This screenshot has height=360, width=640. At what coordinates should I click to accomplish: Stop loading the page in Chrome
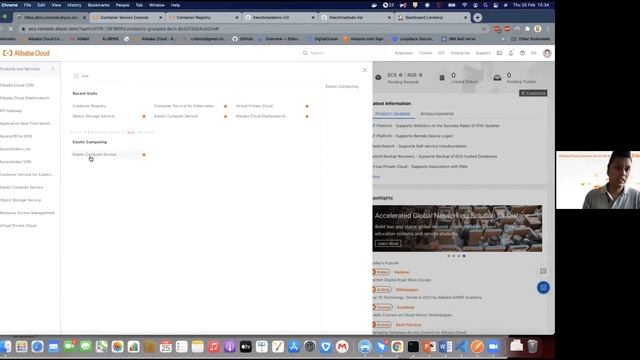click(x=11, y=29)
